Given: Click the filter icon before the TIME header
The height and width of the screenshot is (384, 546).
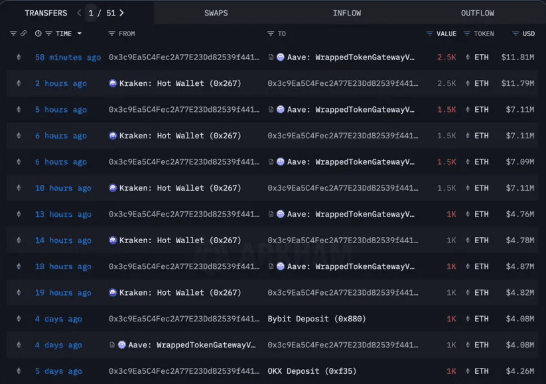Looking at the screenshot, I should click(x=49, y=34).
